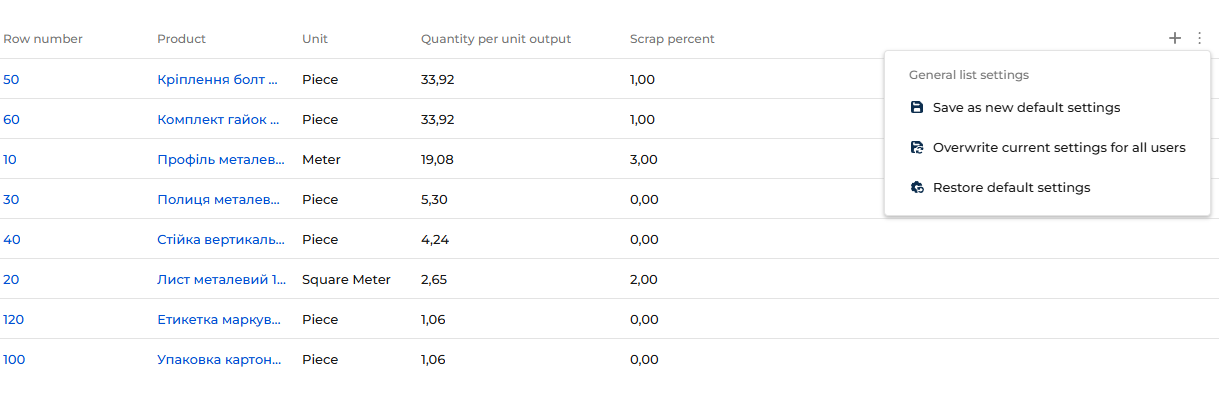
Task: Open the three-dot list settings menu
Action: click(x=1199, y=39)
